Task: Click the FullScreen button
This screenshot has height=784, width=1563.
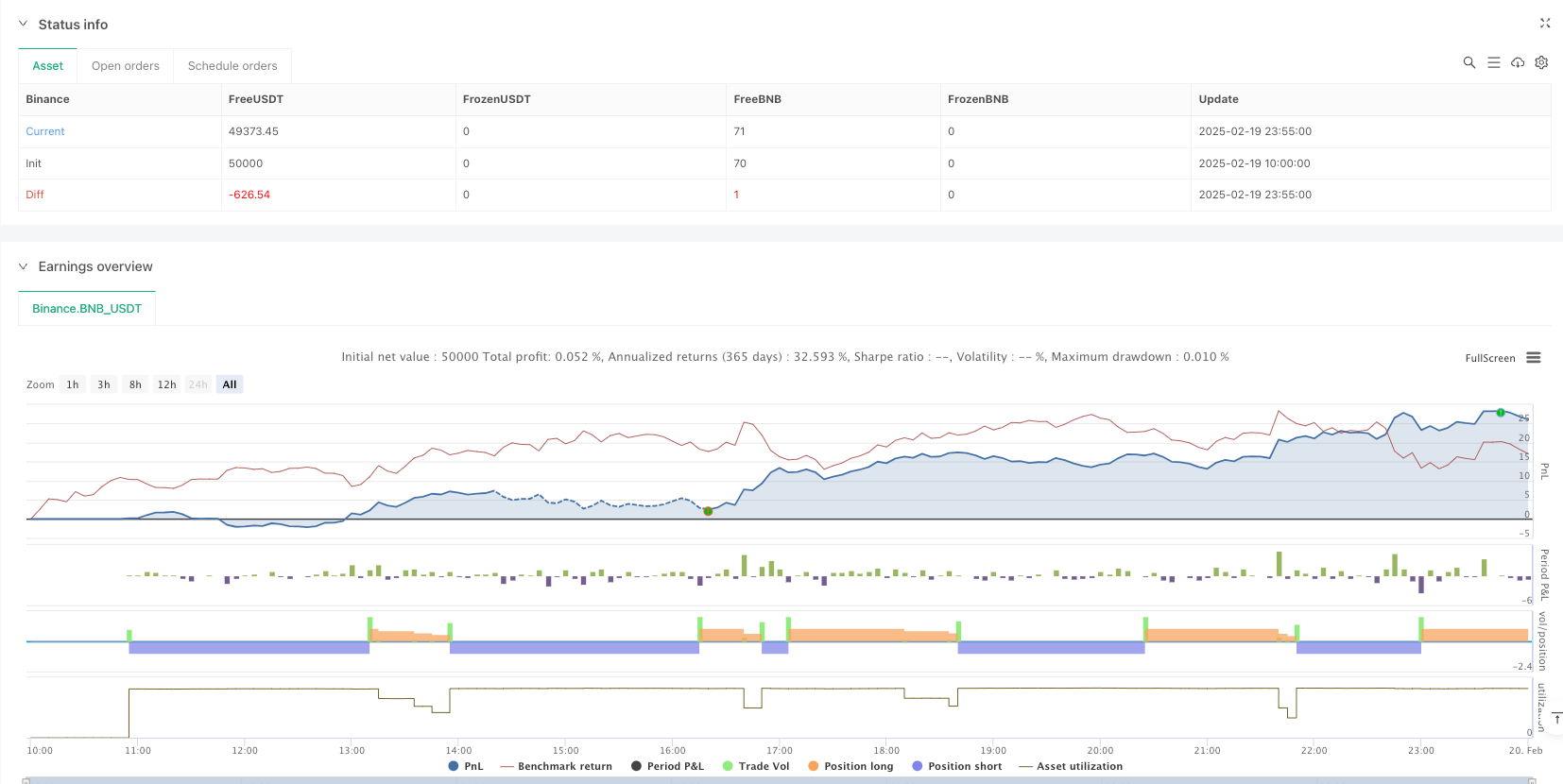Action: point(1489,358)
